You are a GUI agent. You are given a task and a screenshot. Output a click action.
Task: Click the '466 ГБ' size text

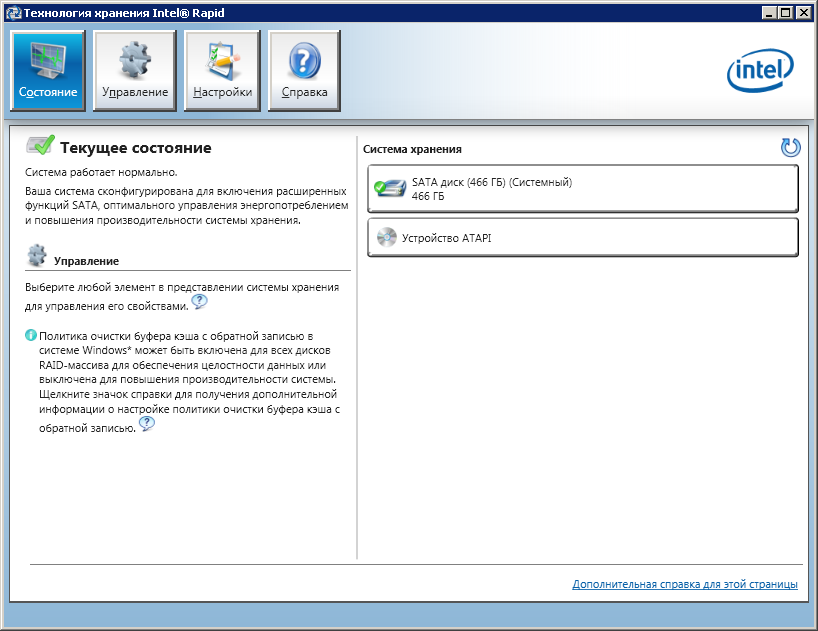click(428, 196)
